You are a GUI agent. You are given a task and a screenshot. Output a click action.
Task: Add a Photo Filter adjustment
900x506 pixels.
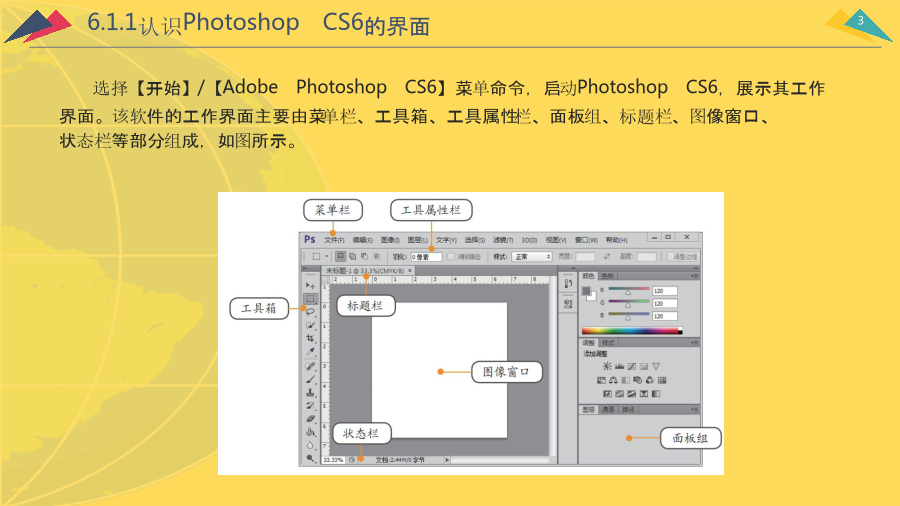click(x=638, y=380)
